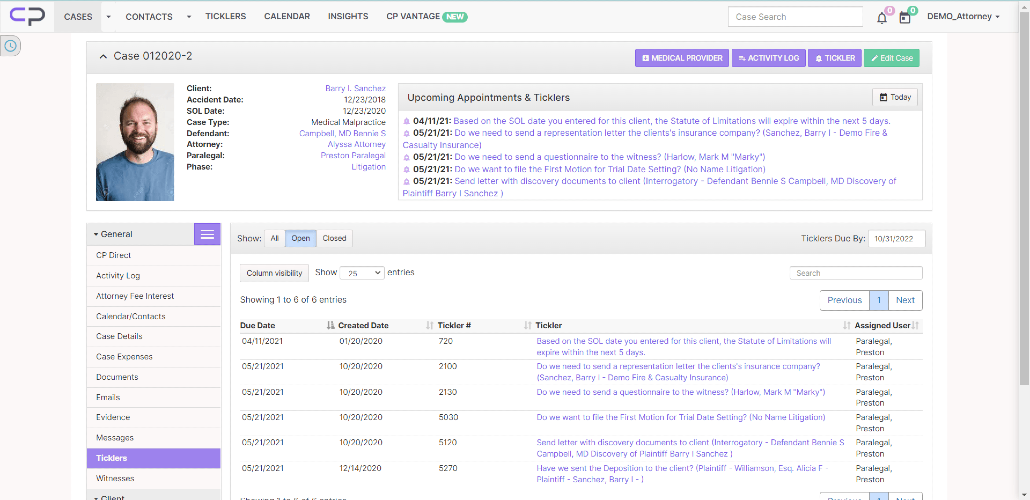The height and width of the screenshot is (500, 1030).
Task: Click the Activity Log button in case header
Action: tap(769, 58)
